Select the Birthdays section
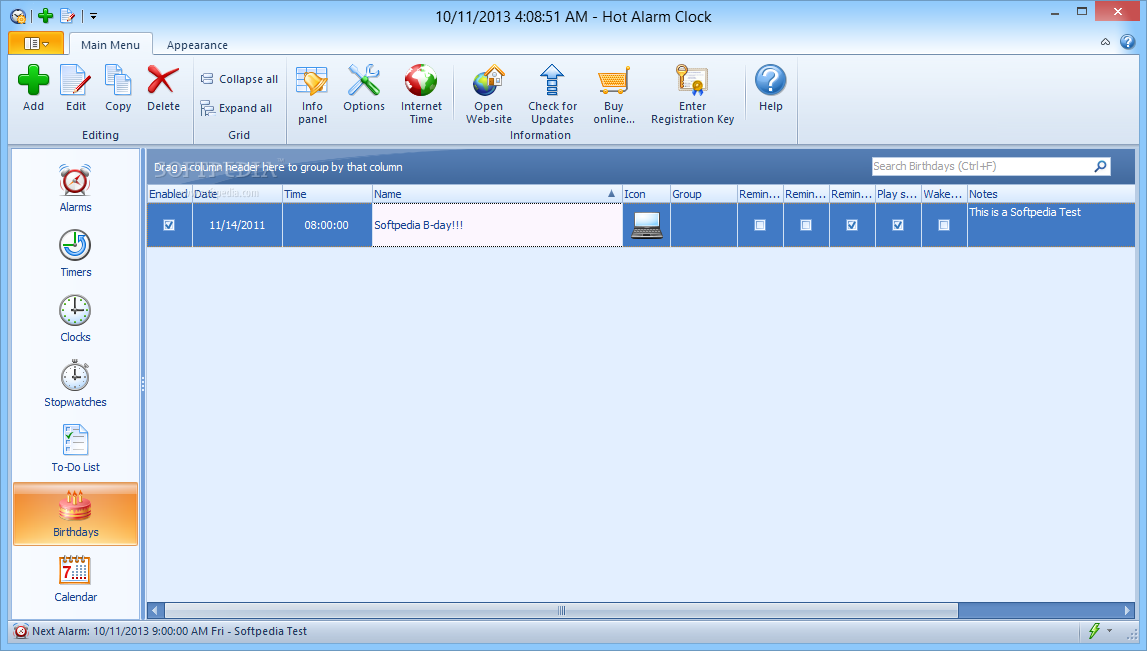Image resolution: width=1147 pixels, height=651 pixels. point(75,513)
